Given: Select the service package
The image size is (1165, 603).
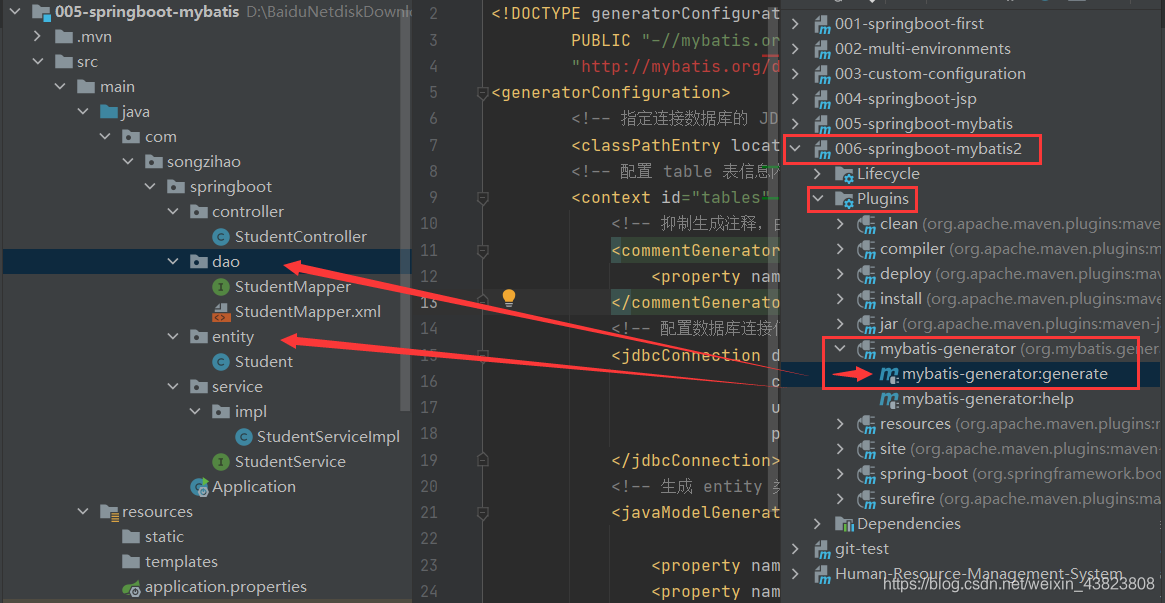Looking at the screenshot, I should point(237,386).
